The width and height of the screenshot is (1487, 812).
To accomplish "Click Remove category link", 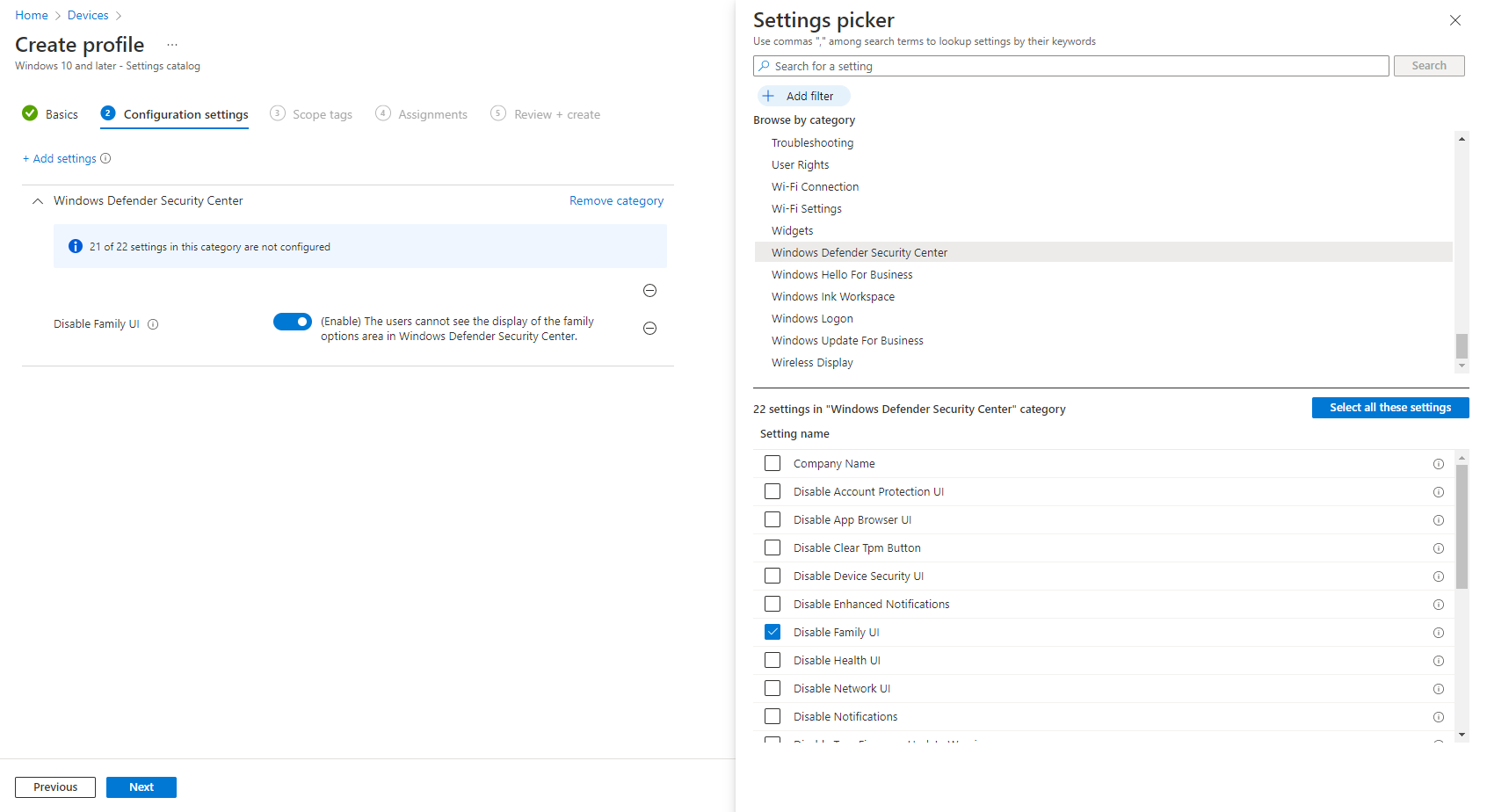I will coord(616,200).
